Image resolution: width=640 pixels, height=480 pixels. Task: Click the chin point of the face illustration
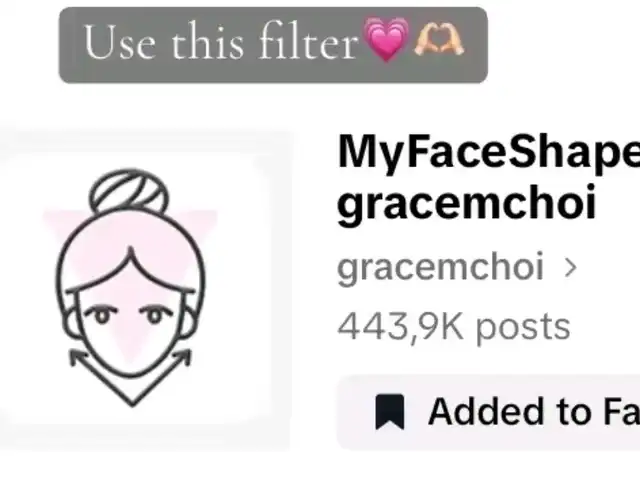[129, 400]
